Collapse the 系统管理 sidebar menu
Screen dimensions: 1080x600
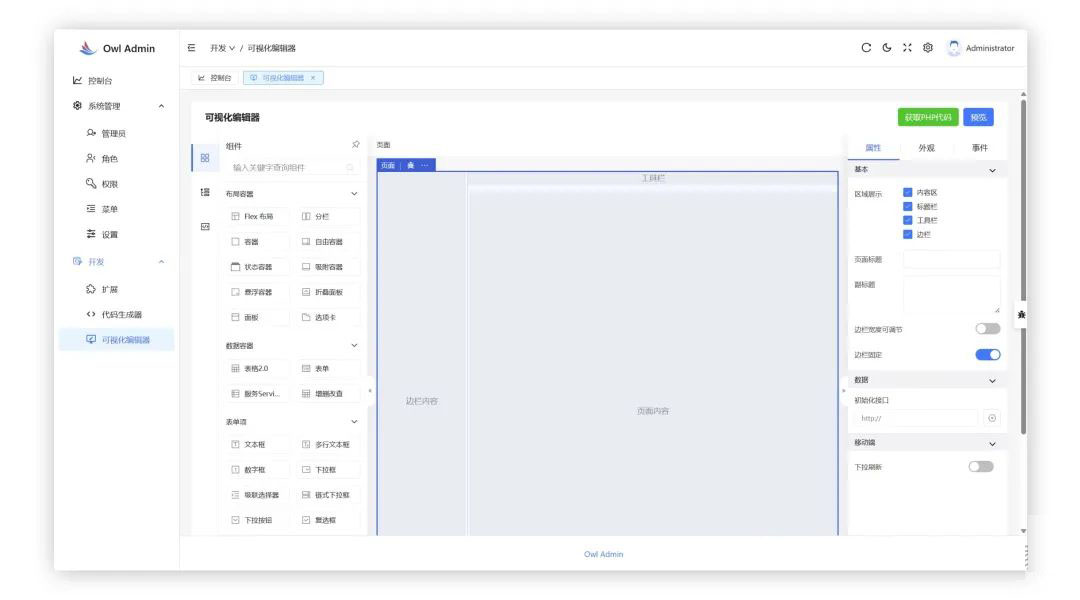coord(162,107)
